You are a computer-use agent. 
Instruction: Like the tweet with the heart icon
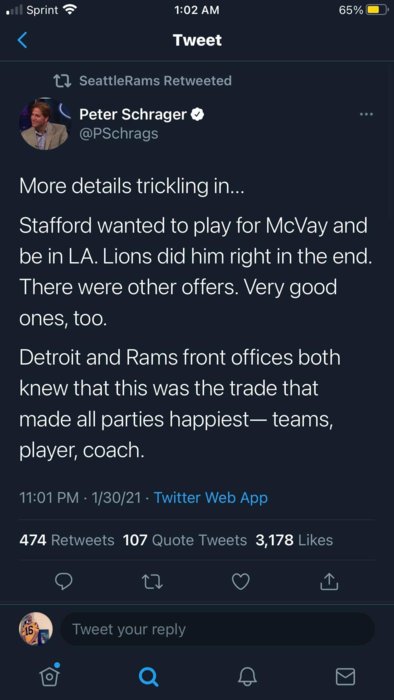coord(241,582)
